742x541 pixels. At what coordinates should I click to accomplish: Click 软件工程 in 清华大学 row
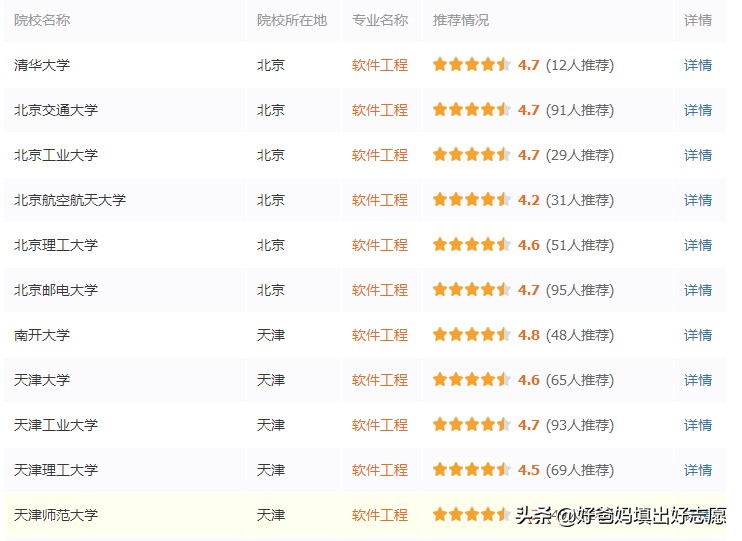tap(380, 65)
